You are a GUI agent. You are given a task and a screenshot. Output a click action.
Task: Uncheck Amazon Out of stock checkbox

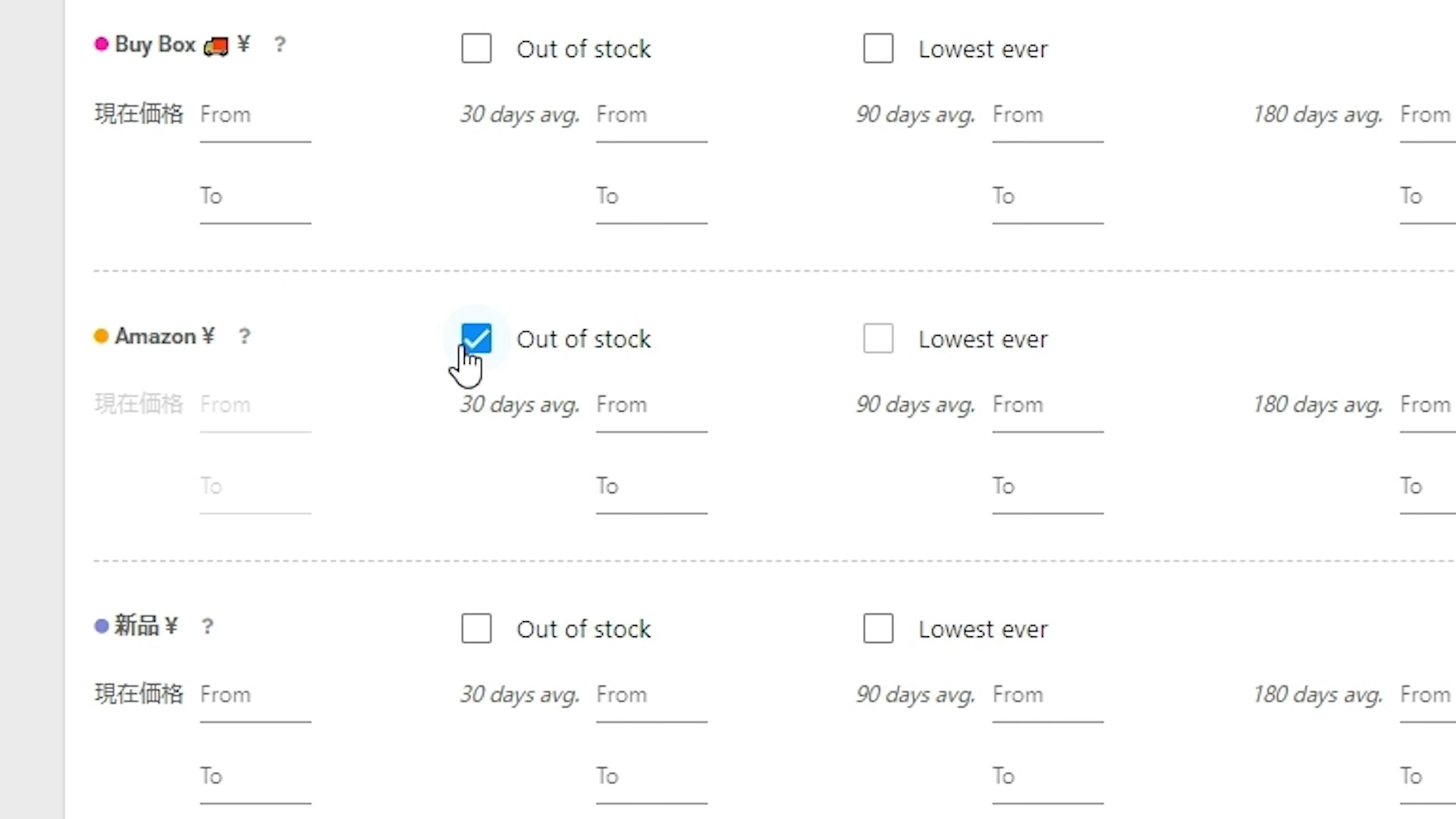point(476,338)
